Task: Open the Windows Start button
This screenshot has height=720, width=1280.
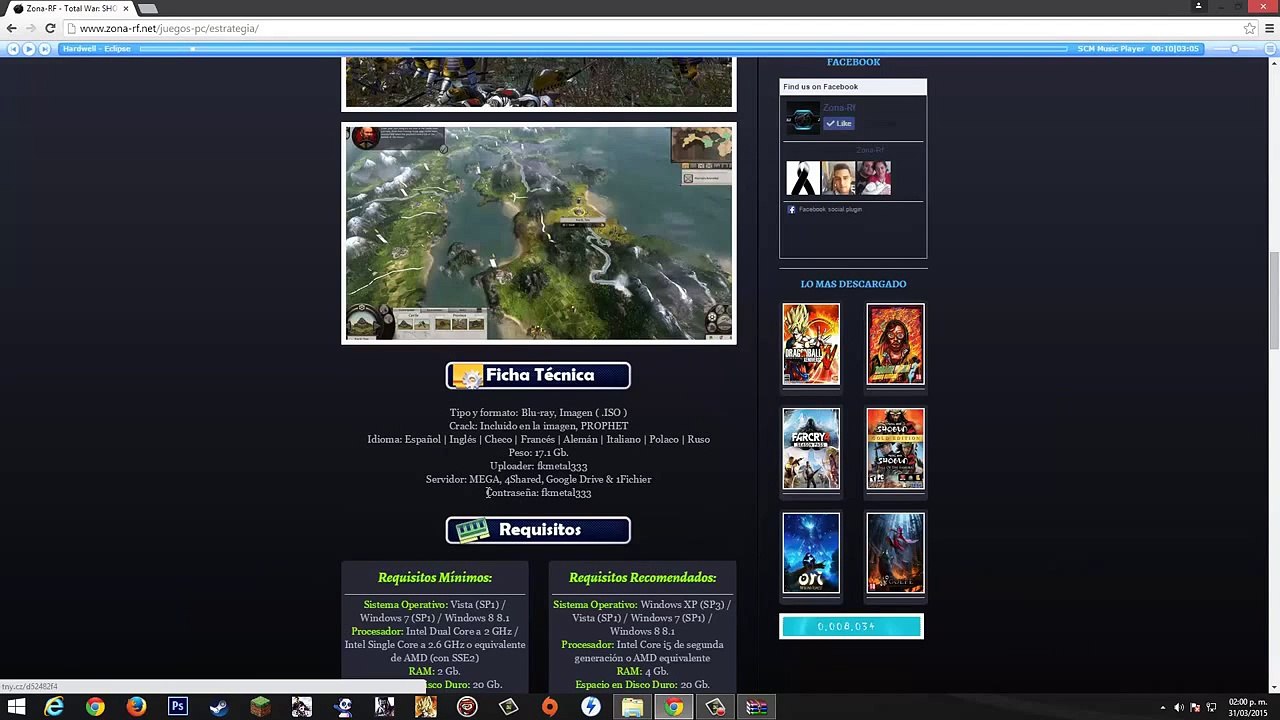Action: [x=16, y=707]
